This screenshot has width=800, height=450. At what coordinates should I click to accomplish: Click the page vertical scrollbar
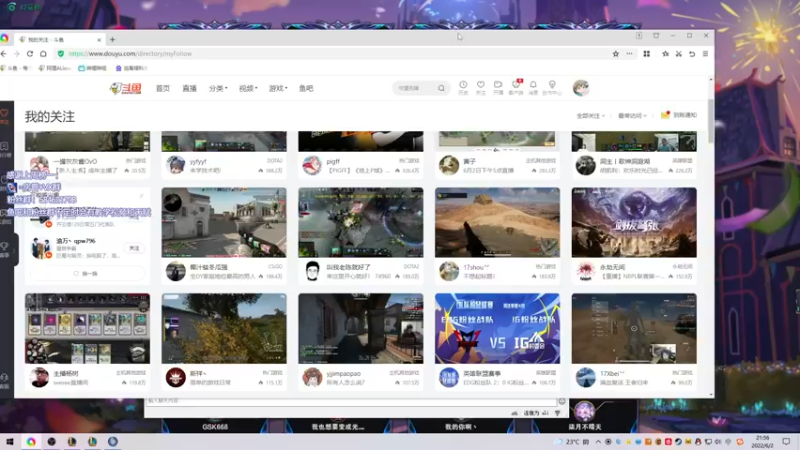[711, 122]
